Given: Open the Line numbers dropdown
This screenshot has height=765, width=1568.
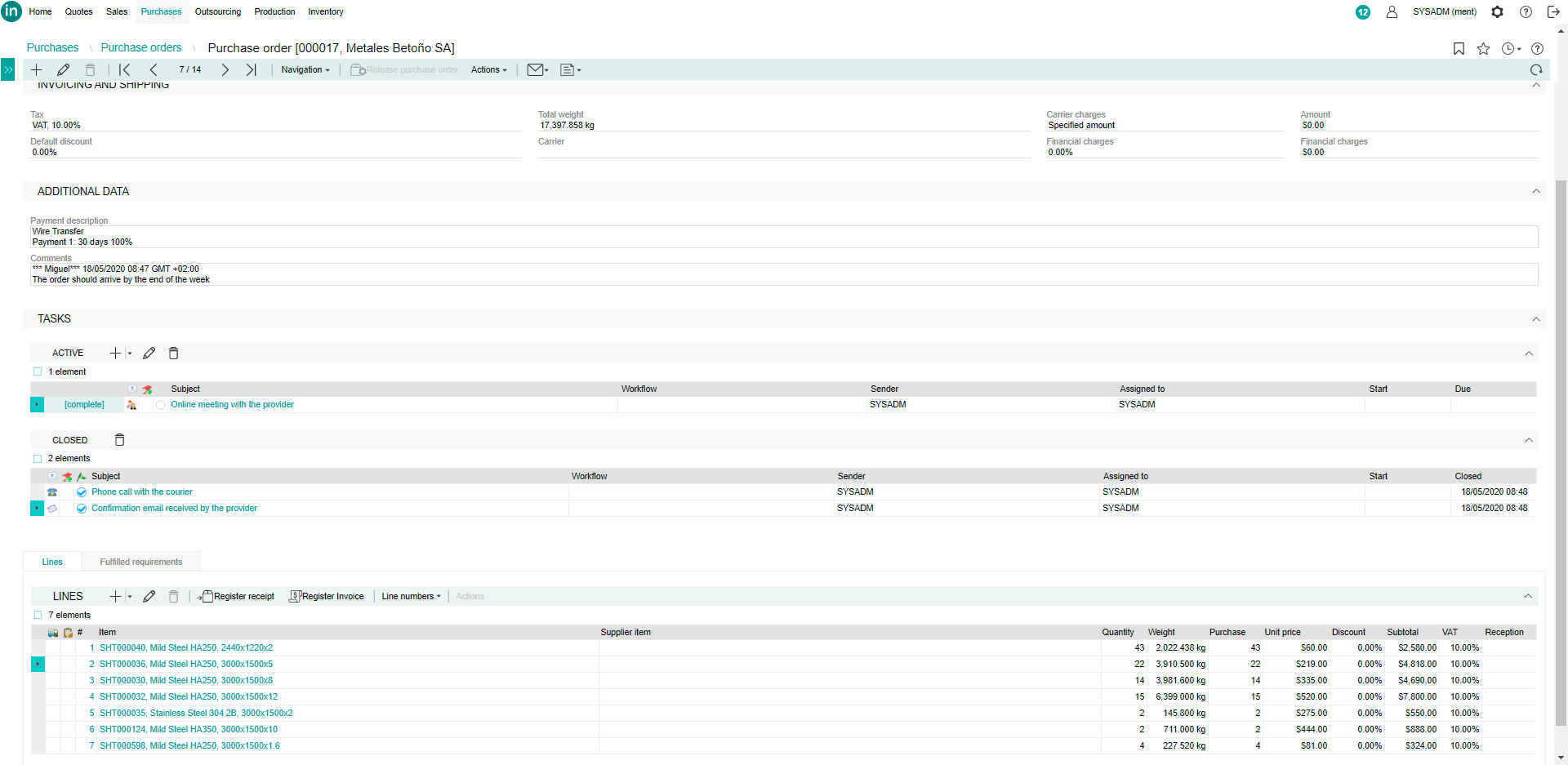Looking at the screenshot, I should click(x=411, y=597).
